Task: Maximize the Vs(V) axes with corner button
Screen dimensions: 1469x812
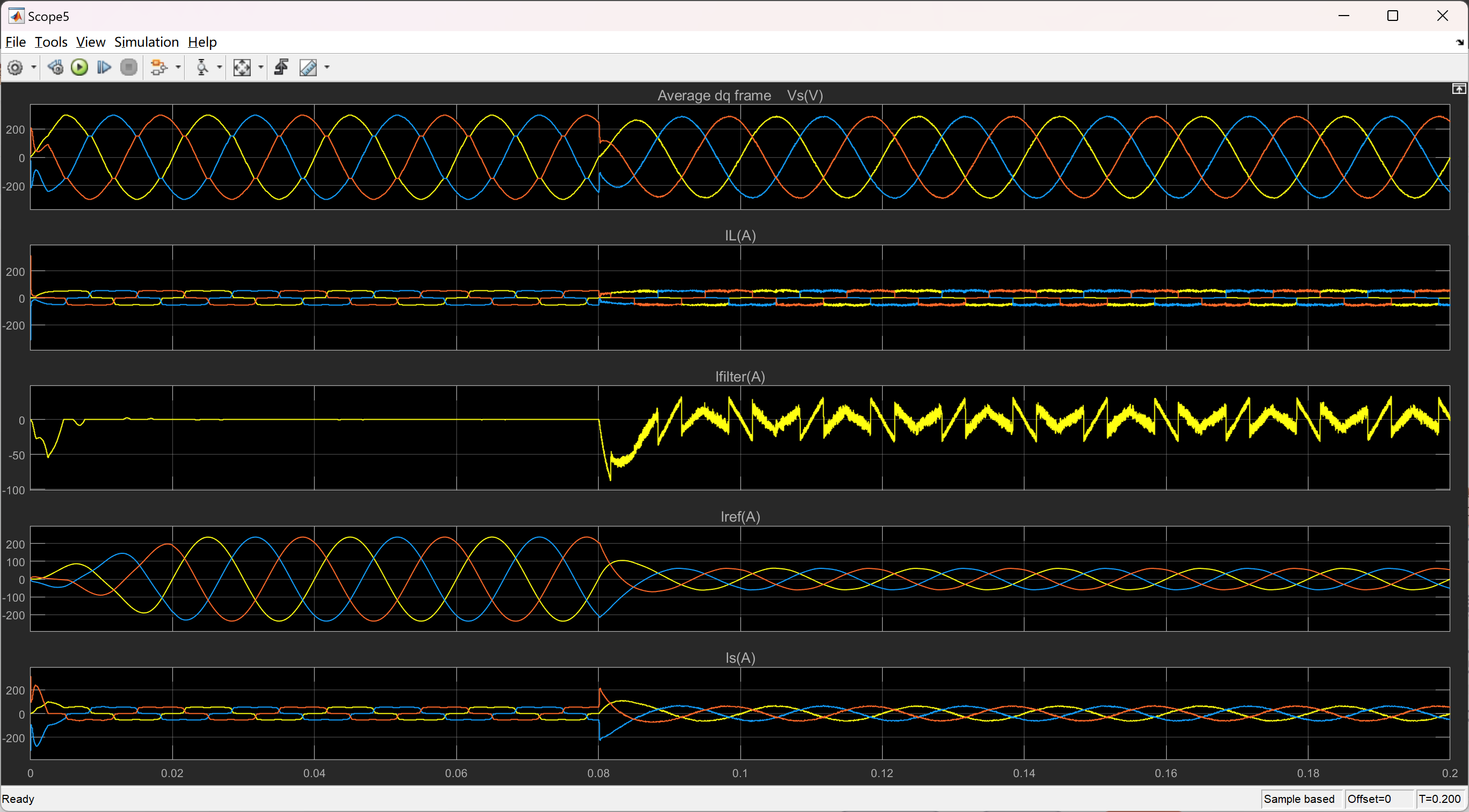Action: coord(1458,89)
